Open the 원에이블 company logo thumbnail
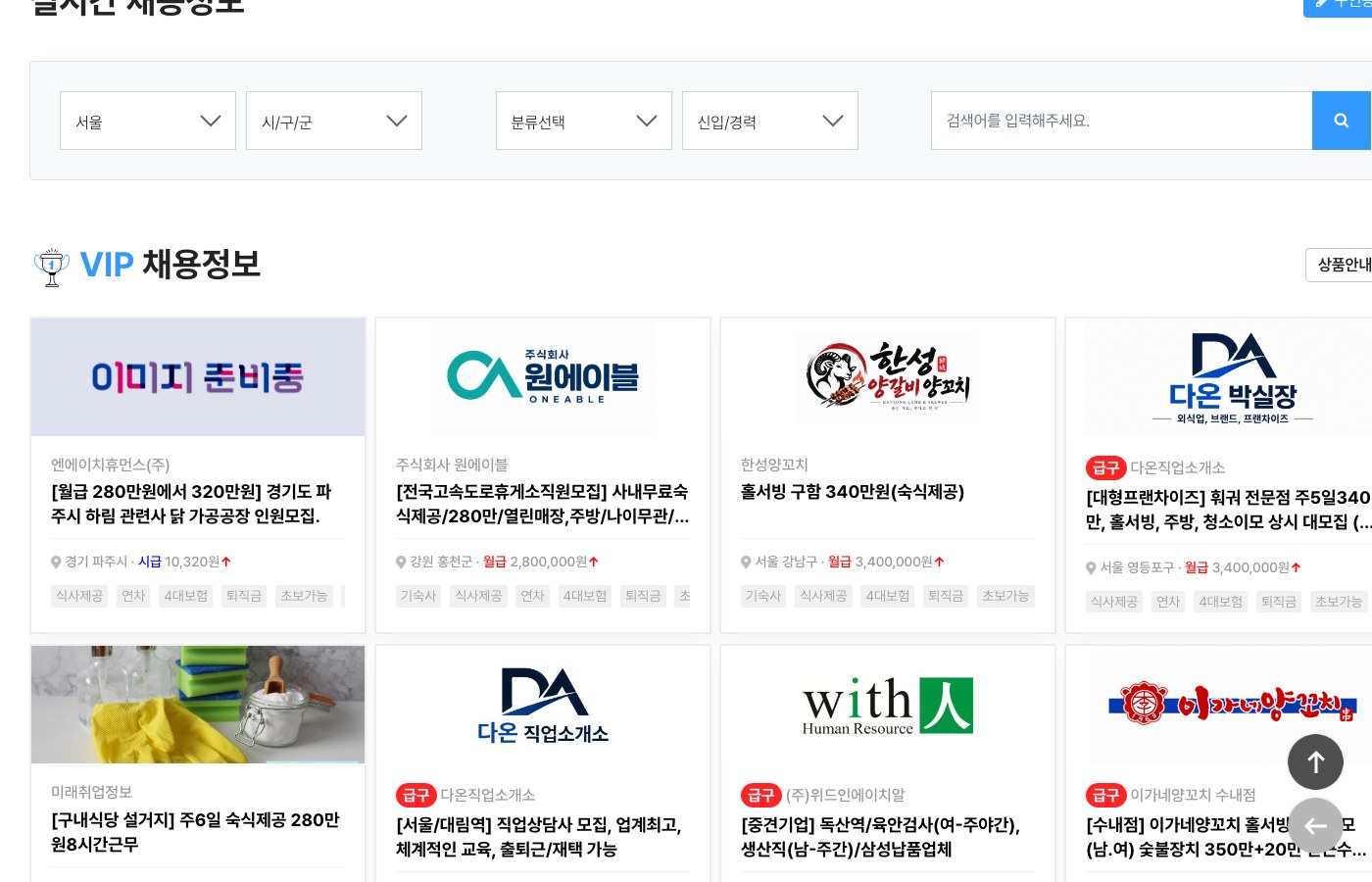 [x=543, y=377]
